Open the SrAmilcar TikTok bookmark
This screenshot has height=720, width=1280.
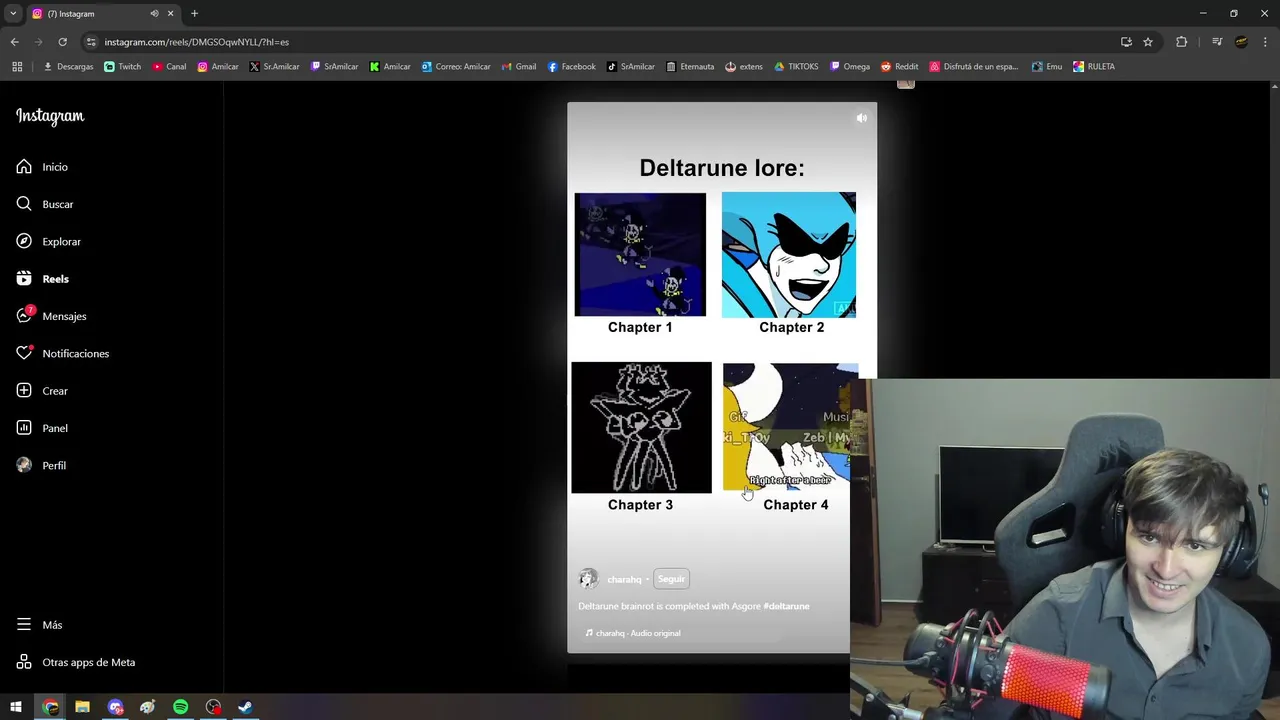click(631, 67)
